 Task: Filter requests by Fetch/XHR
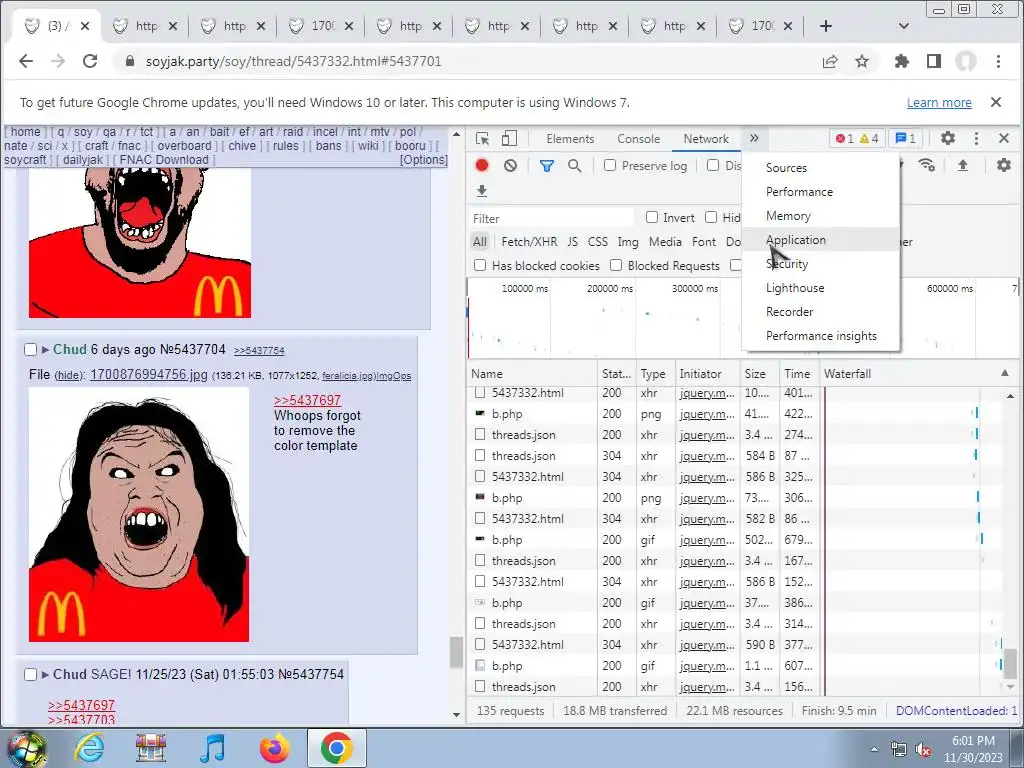[529, 242]
